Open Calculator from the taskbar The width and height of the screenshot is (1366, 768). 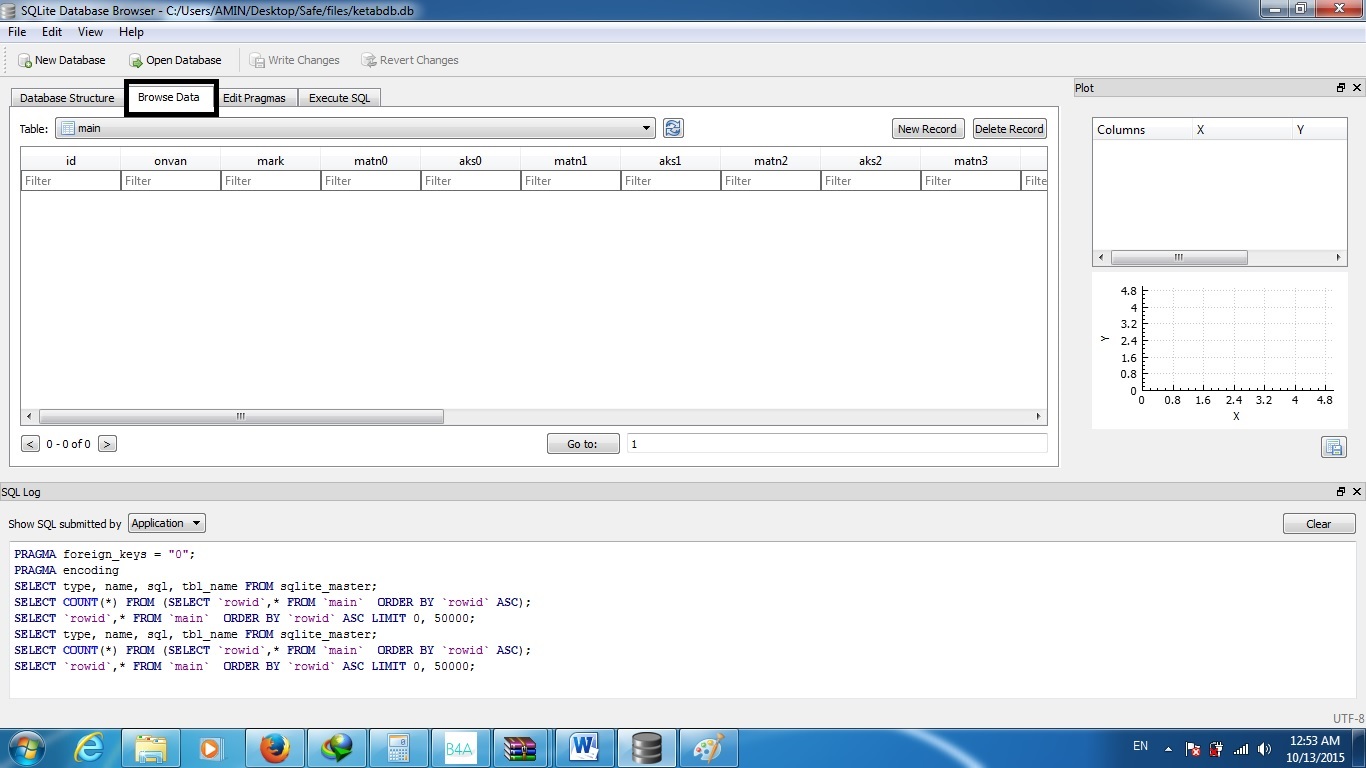click(x=399, y=747)
